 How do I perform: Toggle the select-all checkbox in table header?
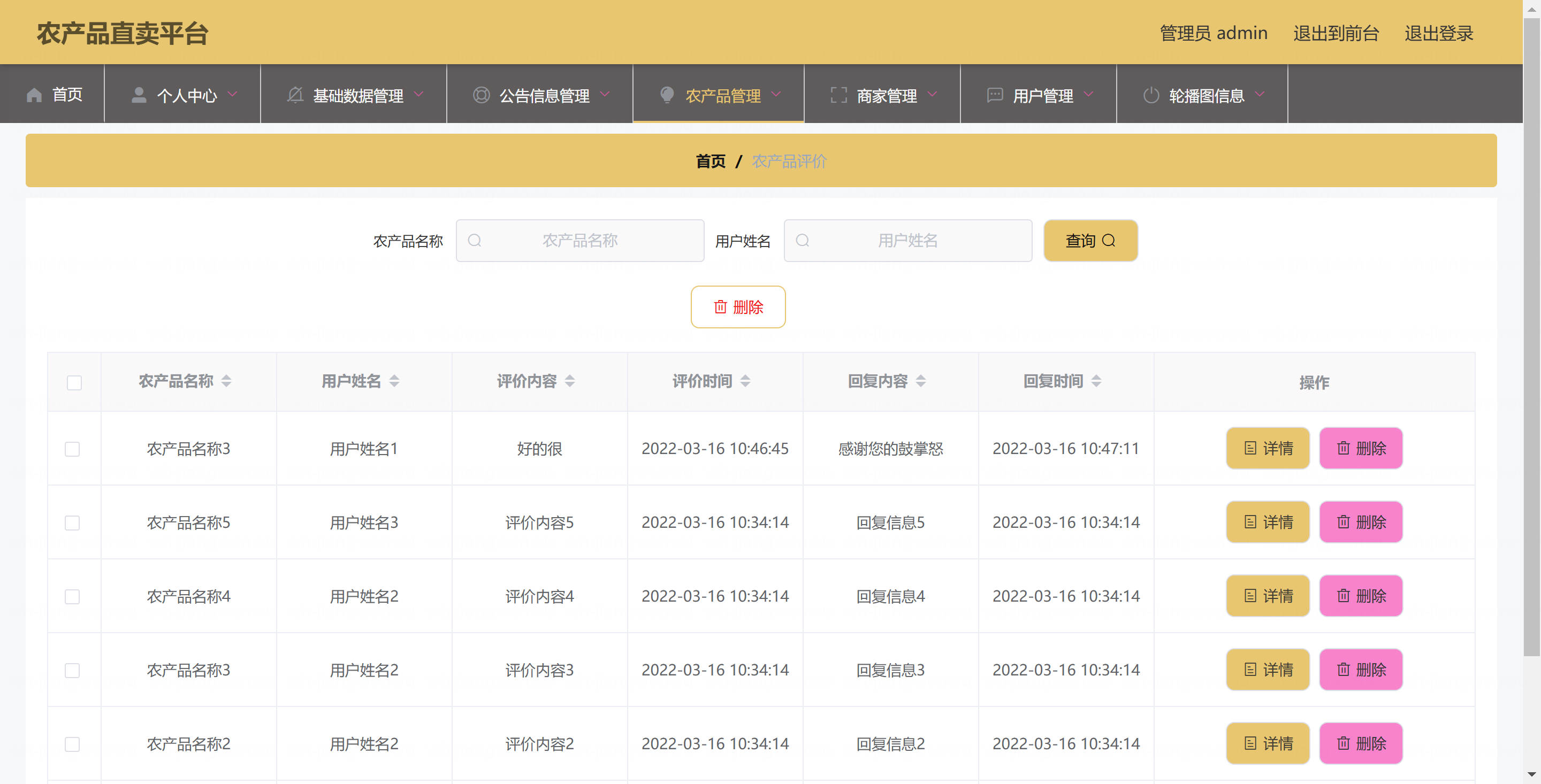point(74,383)
